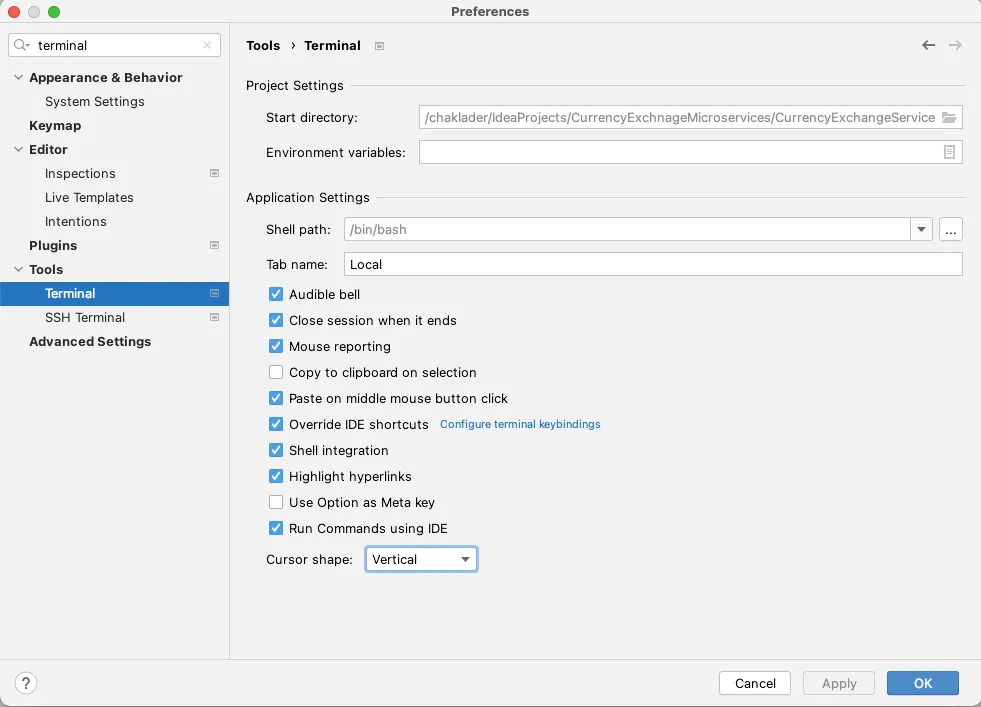Image resolution: width=981 pixels, height=707 pixels.
Task: Clear the search field with the X icon
Action: point(207,46)
